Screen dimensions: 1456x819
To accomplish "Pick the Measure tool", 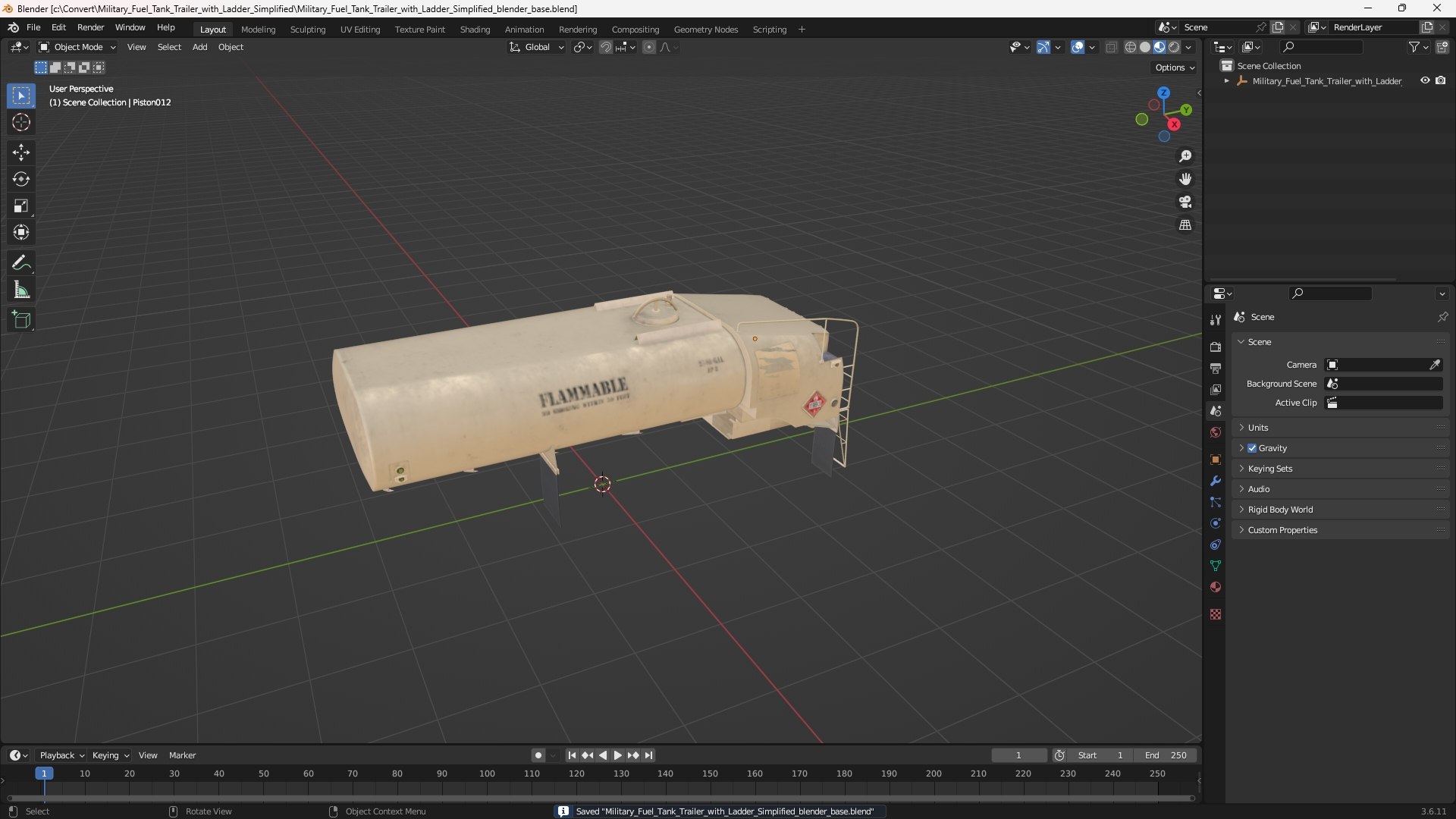I will (21, 290).
